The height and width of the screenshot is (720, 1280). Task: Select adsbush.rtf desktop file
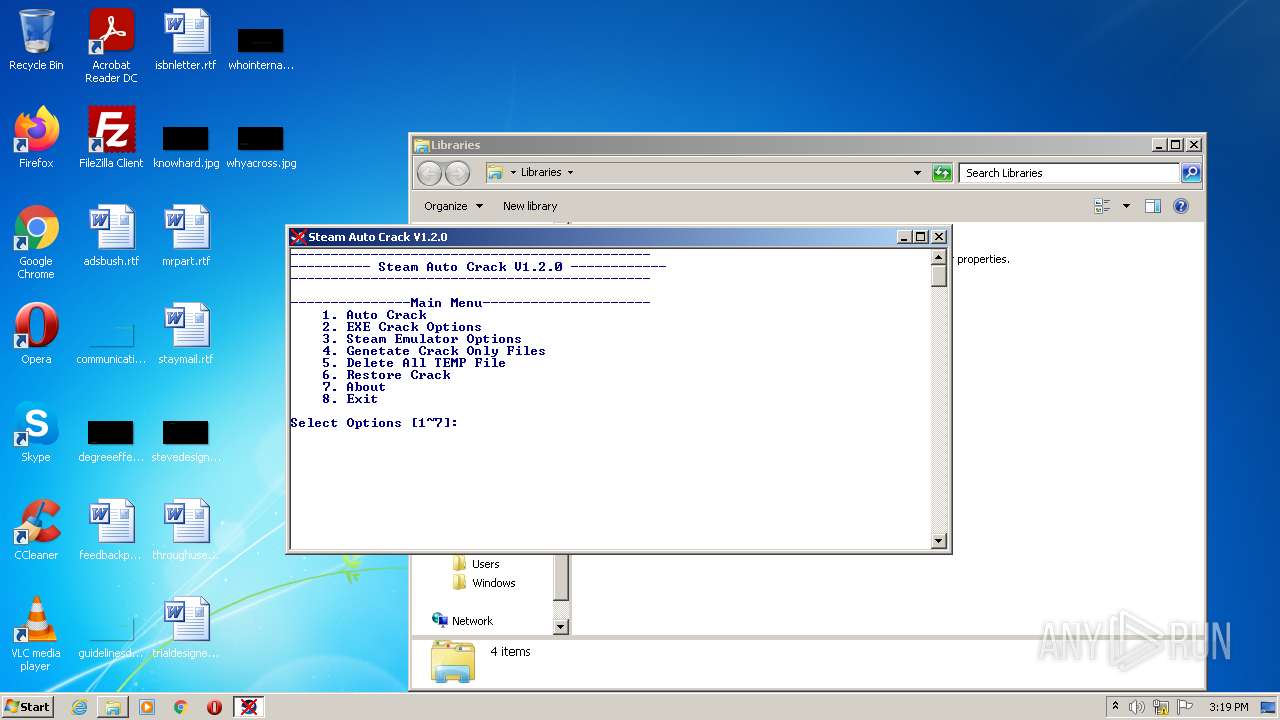click(111, 236)
